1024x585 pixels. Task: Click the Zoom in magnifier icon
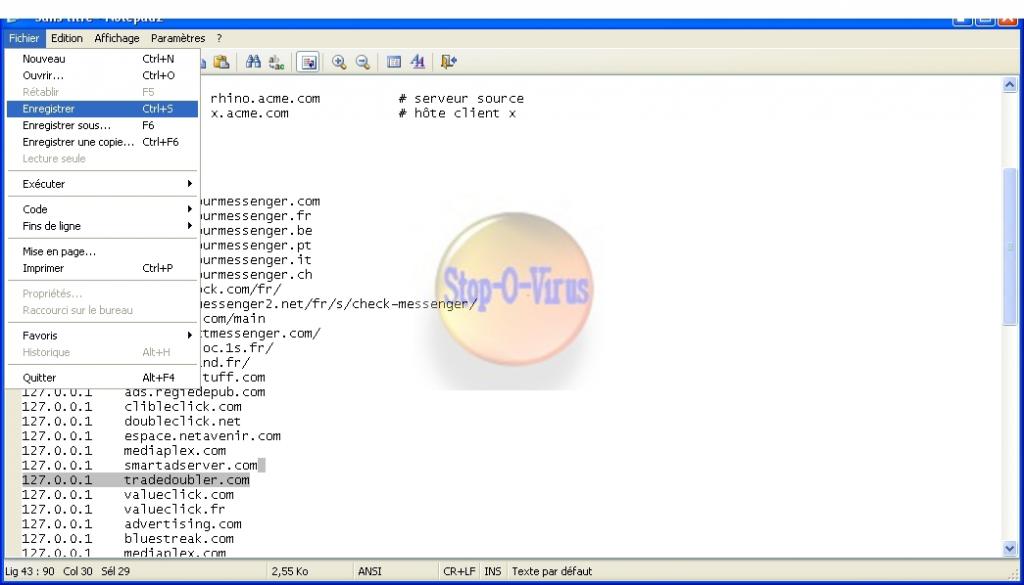[x=339, y=62]
